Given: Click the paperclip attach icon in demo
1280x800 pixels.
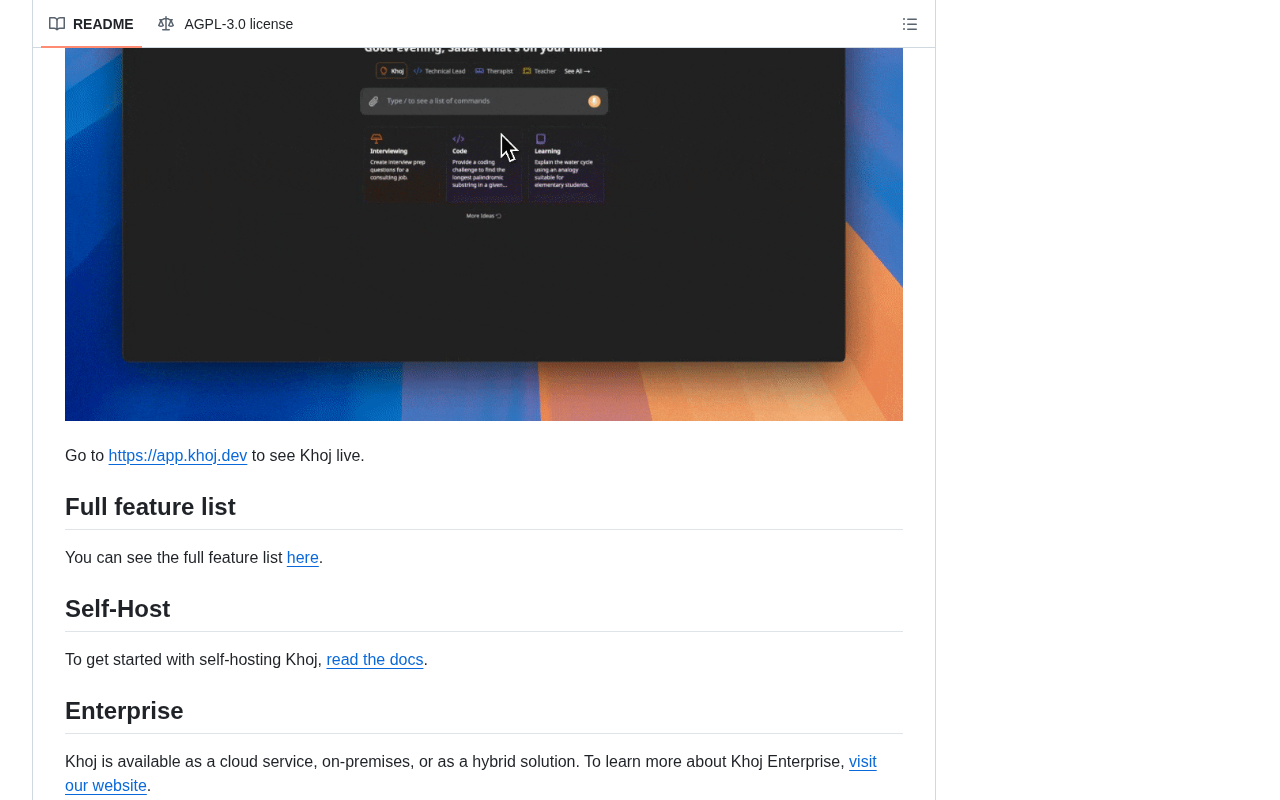Looking at the screenshot, I should [374, 101].
